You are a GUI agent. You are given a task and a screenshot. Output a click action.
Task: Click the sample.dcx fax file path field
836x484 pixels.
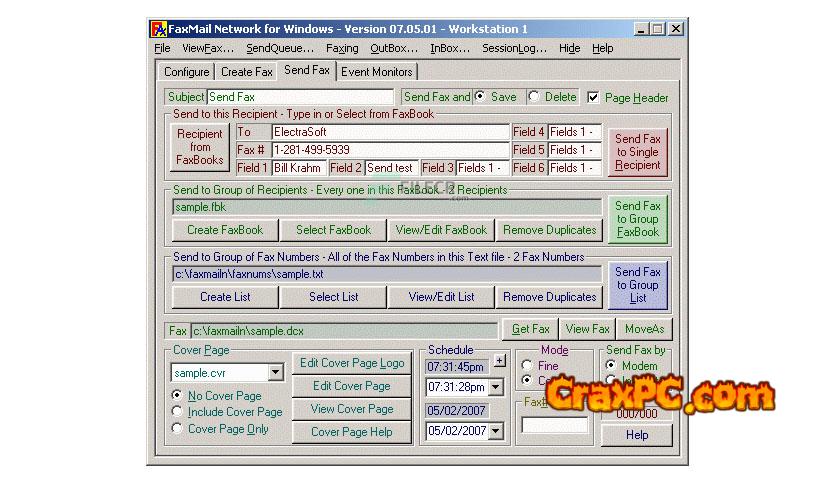(x=344, y=331)
